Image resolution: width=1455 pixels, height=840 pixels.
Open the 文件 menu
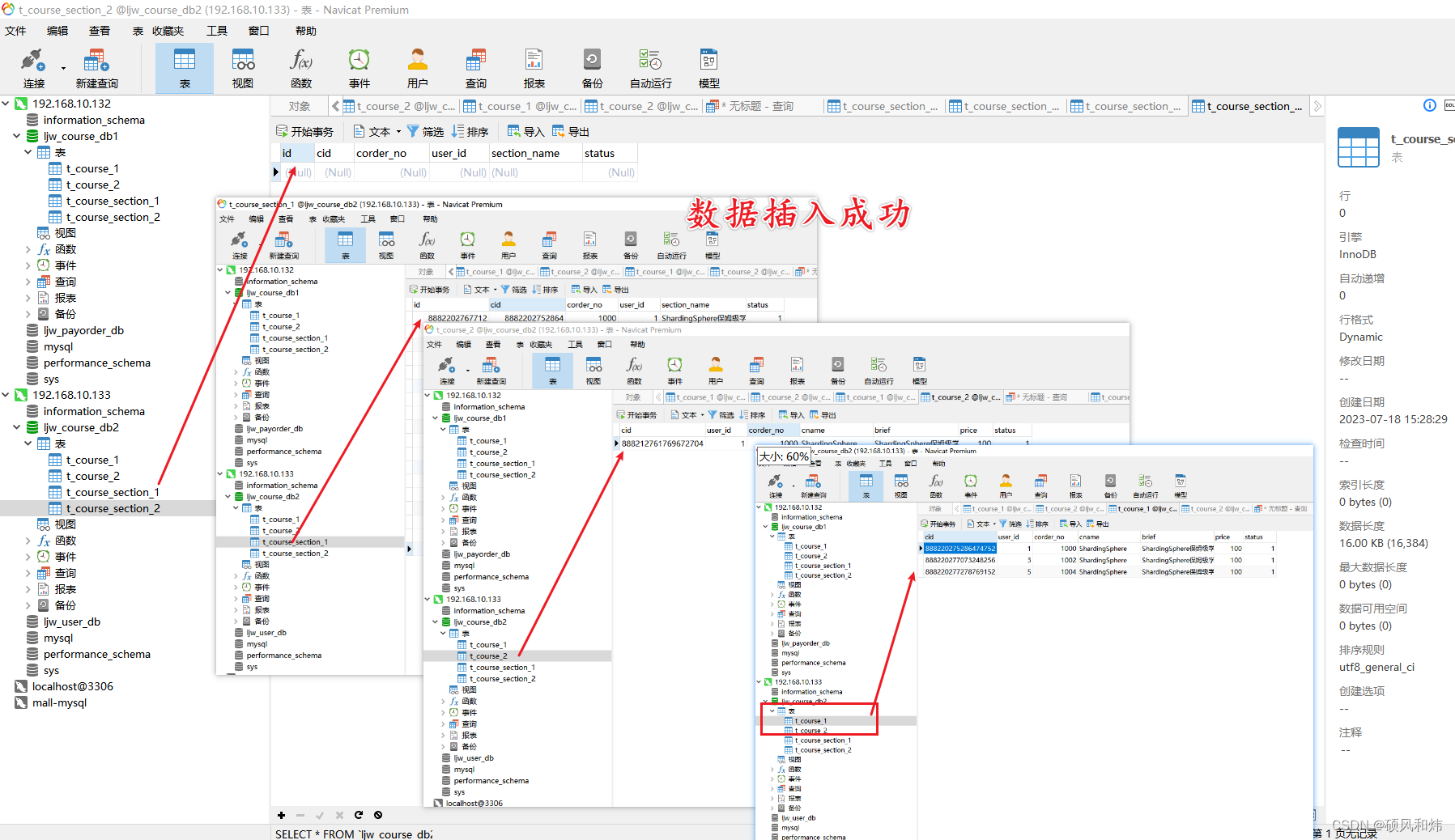(15, 31)
